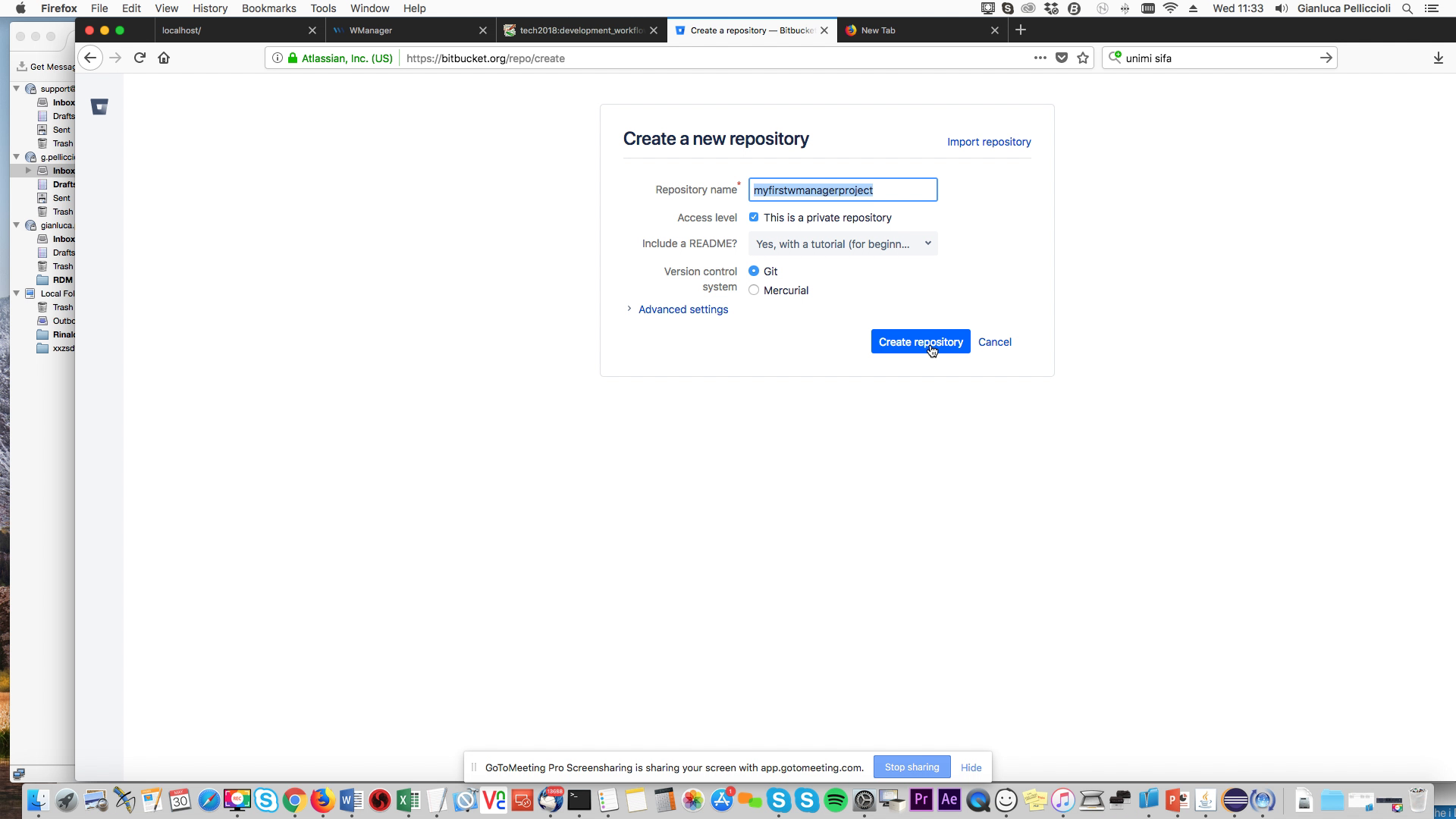1456x819 pixels.
Task: Click Create repository button
Action: tap(920, 342)
